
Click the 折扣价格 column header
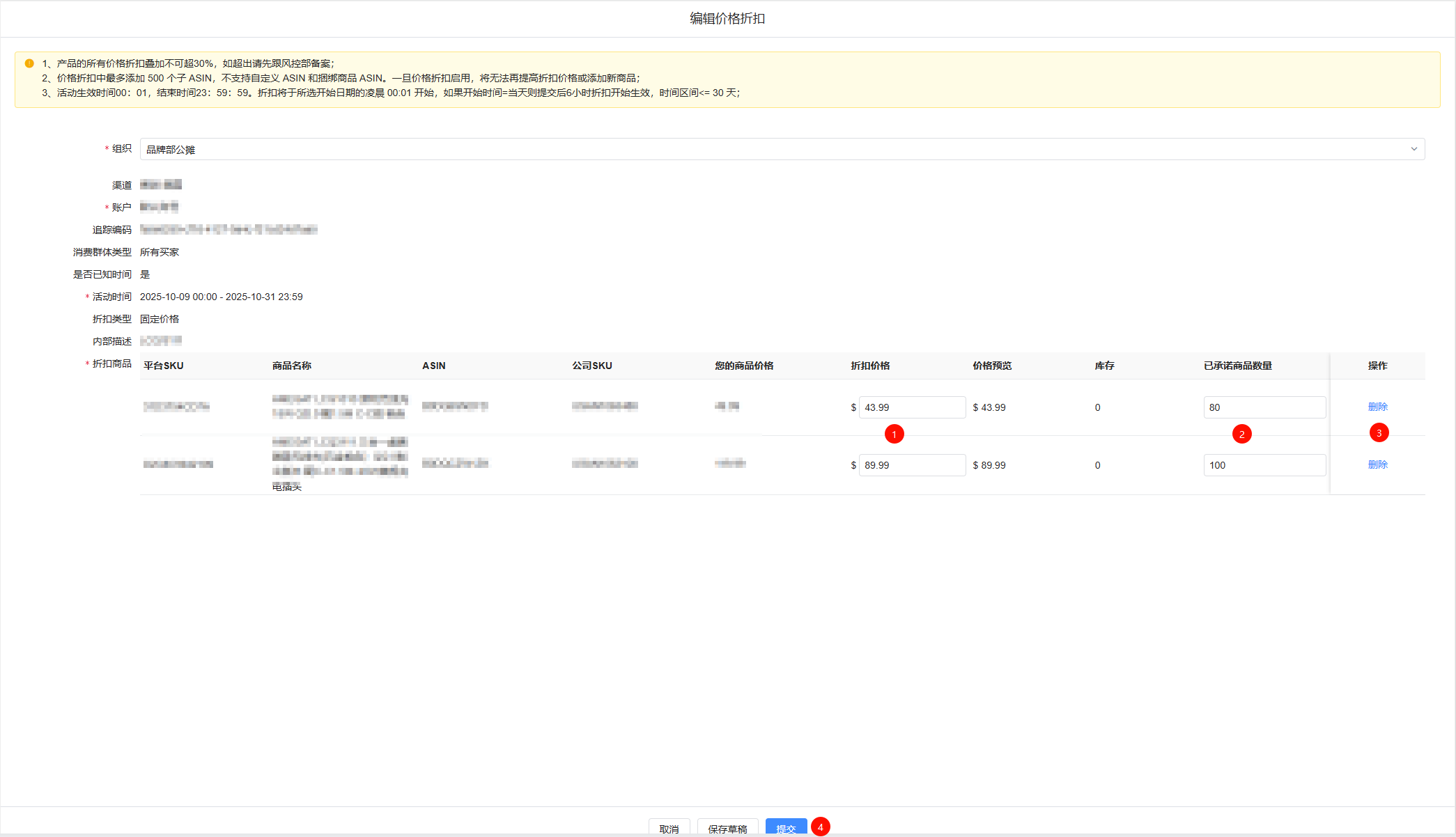pyautogui.click(x=870, y=366)
